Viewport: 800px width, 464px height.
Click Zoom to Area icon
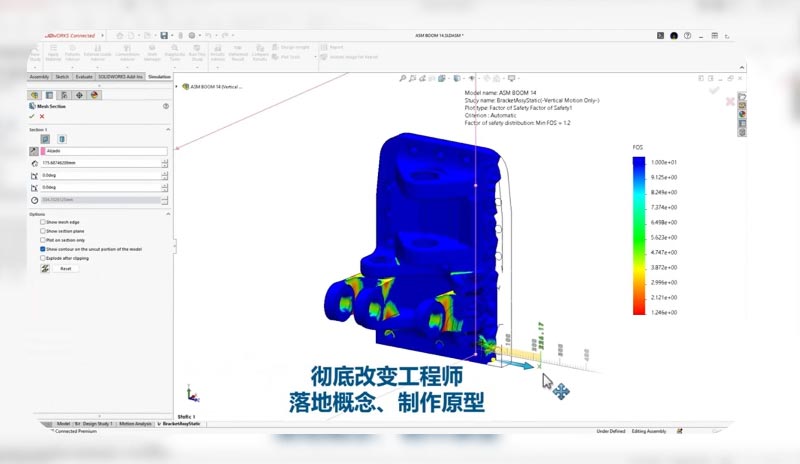pos(412,78)
